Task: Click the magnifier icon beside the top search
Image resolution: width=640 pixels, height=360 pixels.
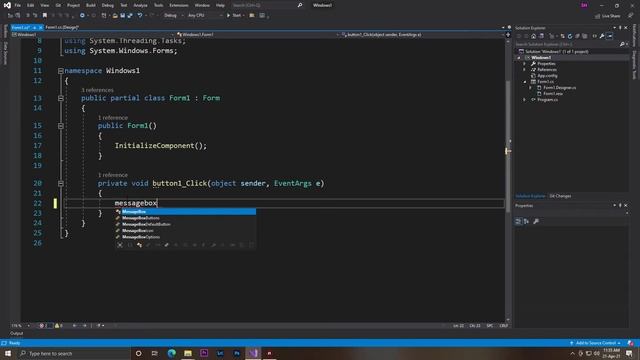Action: coord(300,5)
